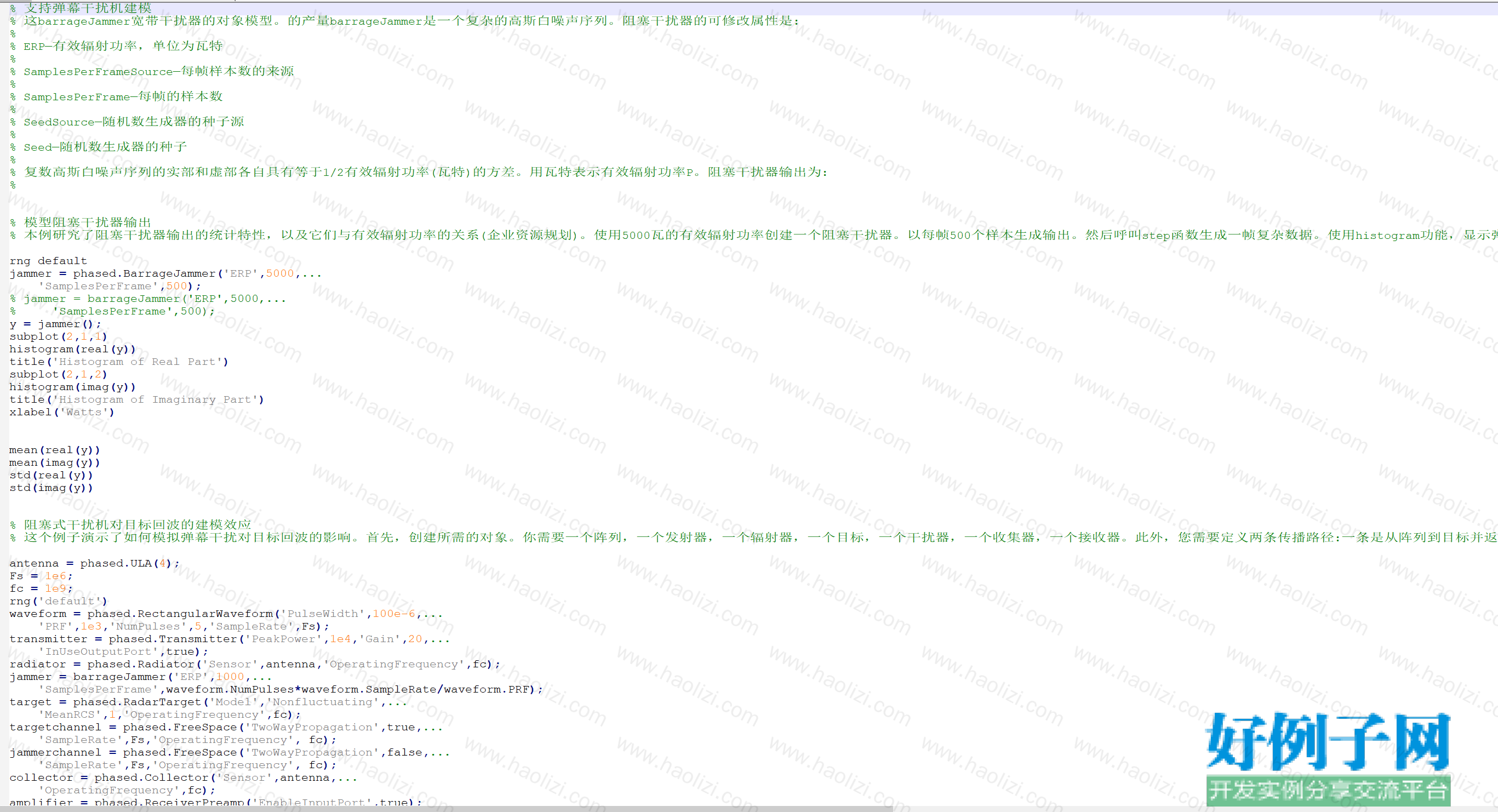Image resolution: width=1498 pixels, height=812 pixels.
Task: Click the 'target = phased.RadarTarget' line
Action: pos(208,702)
